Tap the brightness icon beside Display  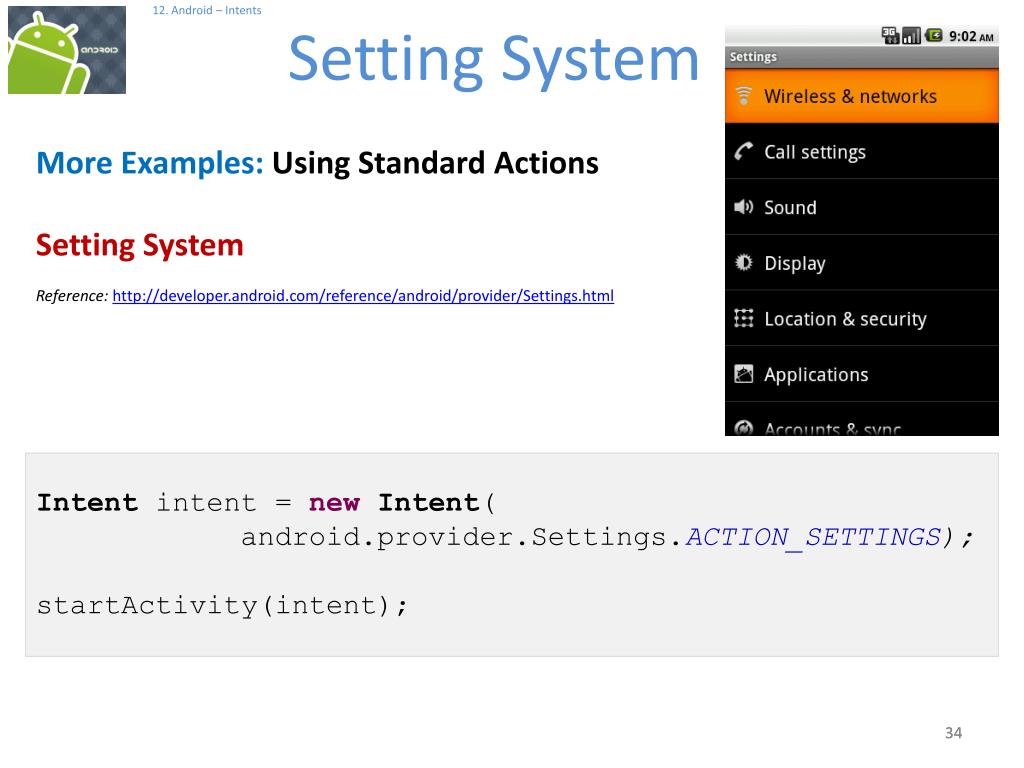(x=743, y=263)
